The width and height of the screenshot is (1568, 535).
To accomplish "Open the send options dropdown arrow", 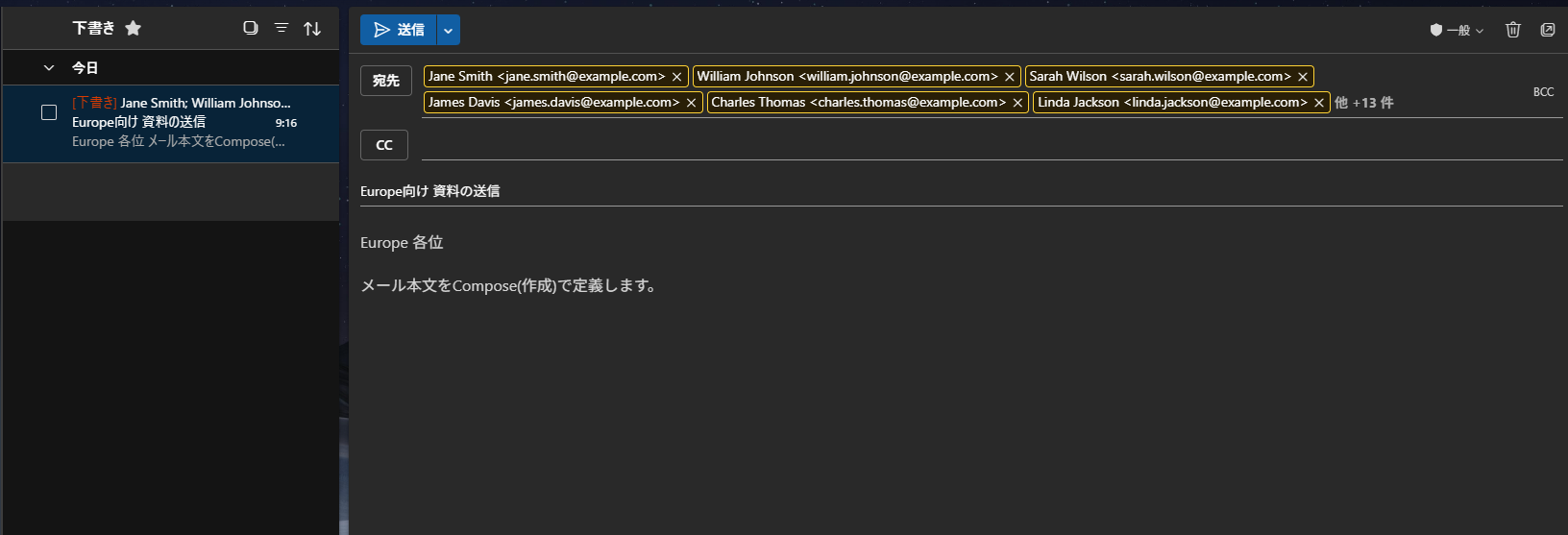I will click(x=449, y=30).
